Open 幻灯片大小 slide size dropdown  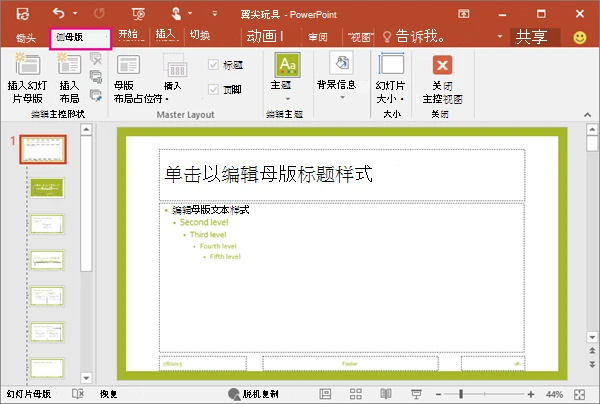[391, 78]
